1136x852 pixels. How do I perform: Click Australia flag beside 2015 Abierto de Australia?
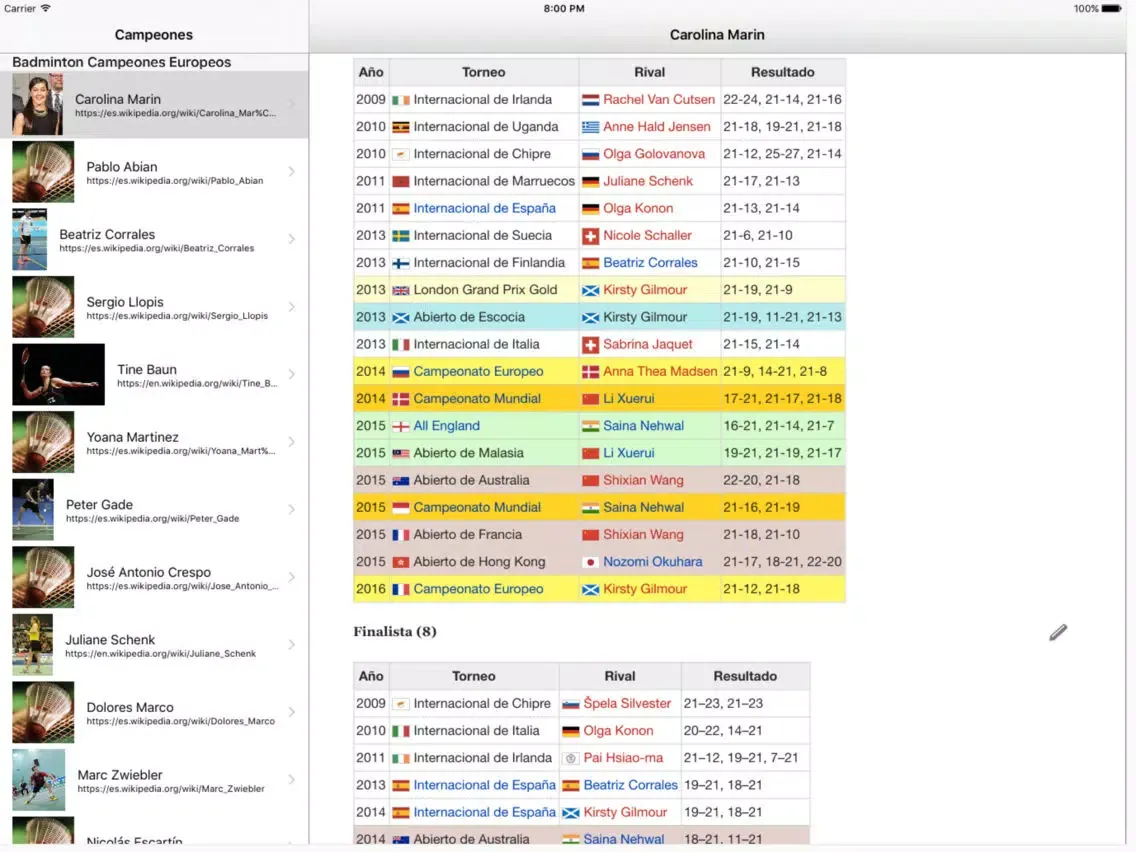401,480
